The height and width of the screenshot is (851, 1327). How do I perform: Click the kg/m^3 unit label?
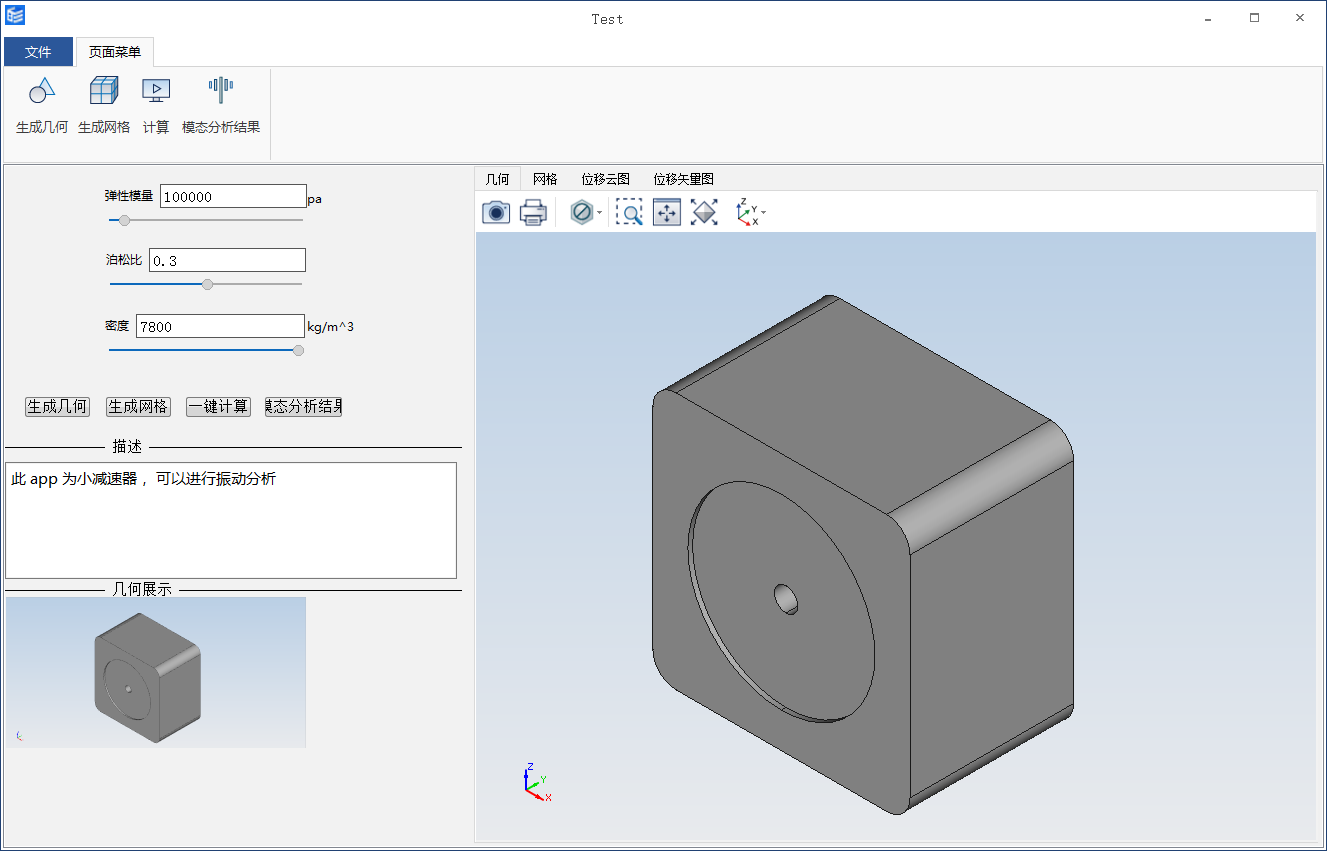coord(331,327)
